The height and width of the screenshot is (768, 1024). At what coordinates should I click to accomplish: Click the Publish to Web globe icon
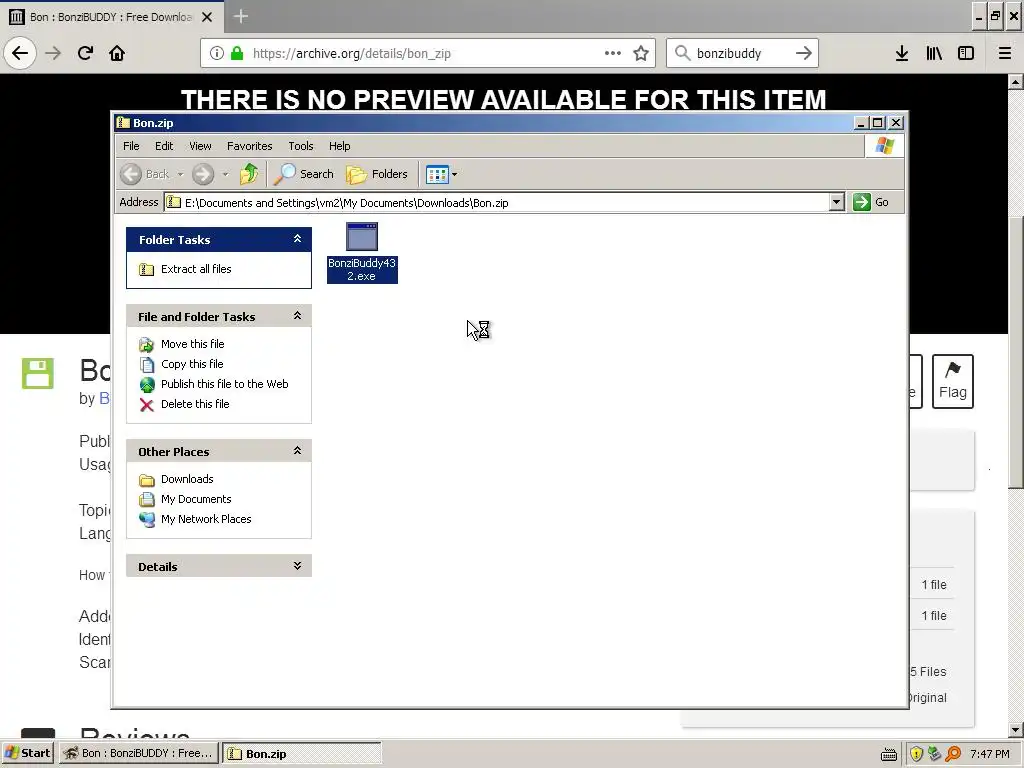[147, 385]
